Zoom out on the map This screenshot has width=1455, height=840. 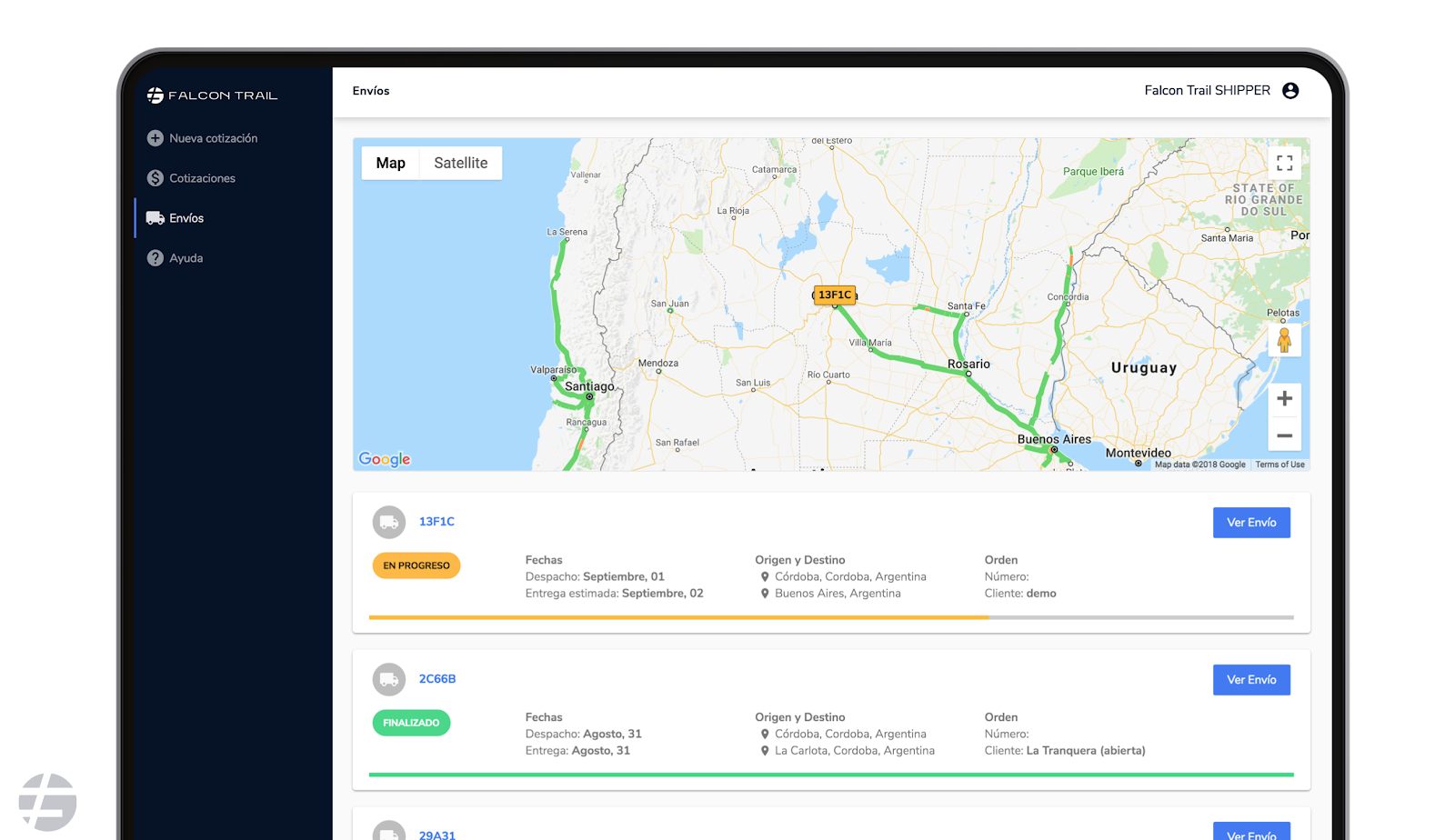coord(1284,435)
